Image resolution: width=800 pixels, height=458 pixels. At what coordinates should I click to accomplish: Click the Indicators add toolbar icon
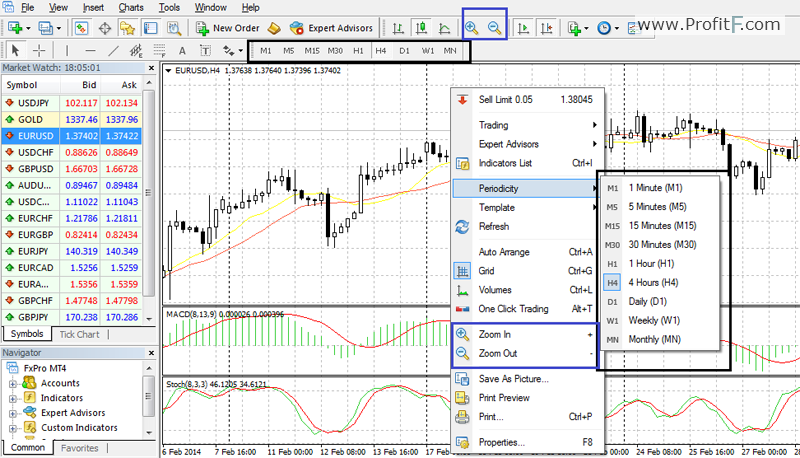(x=574, y=28)
